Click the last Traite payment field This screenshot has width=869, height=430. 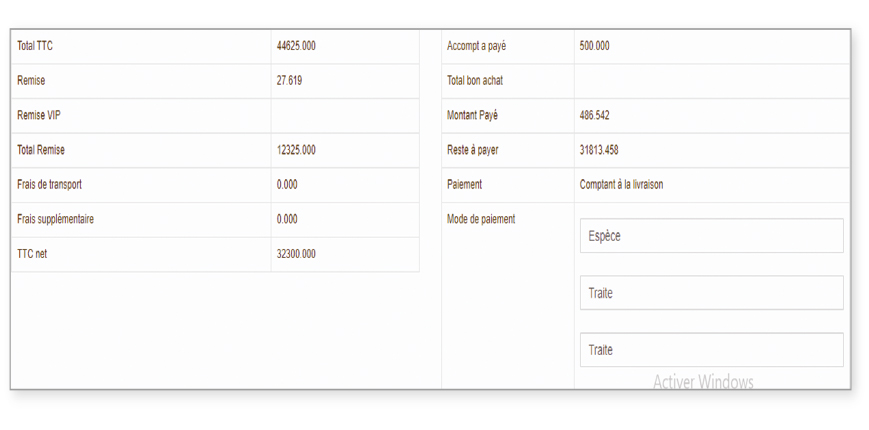[x=712, y=350]
